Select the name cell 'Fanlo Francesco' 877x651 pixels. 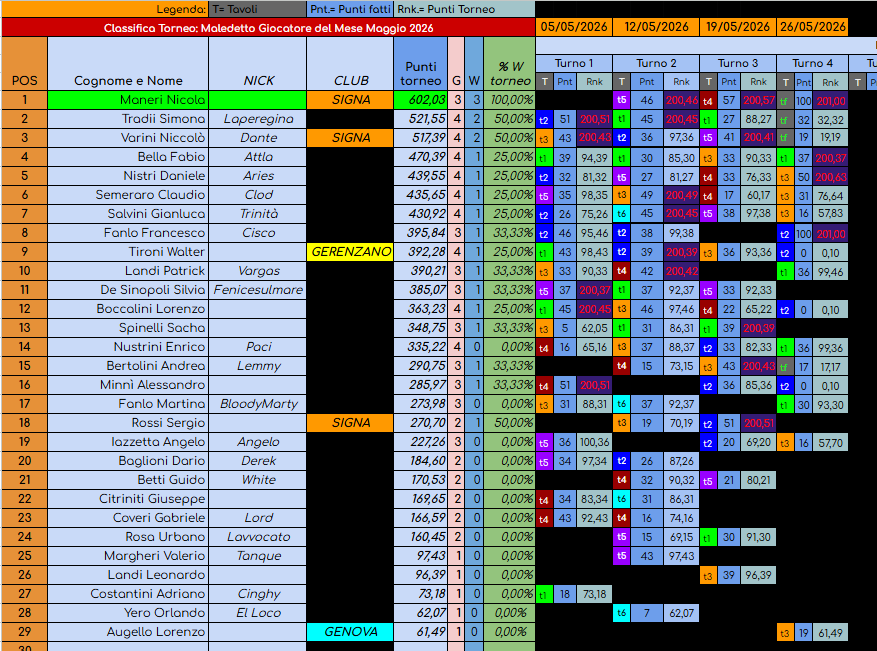tap(128, 233)
